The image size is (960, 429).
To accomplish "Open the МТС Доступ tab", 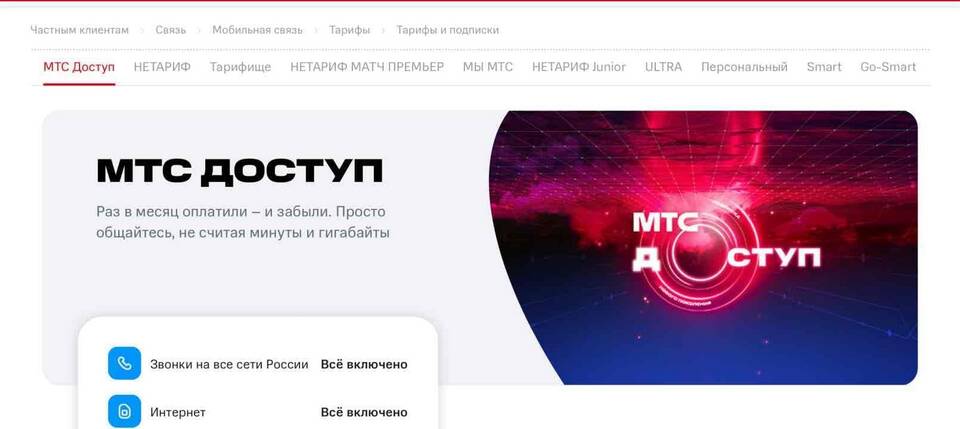I will [x=79, y=67].
